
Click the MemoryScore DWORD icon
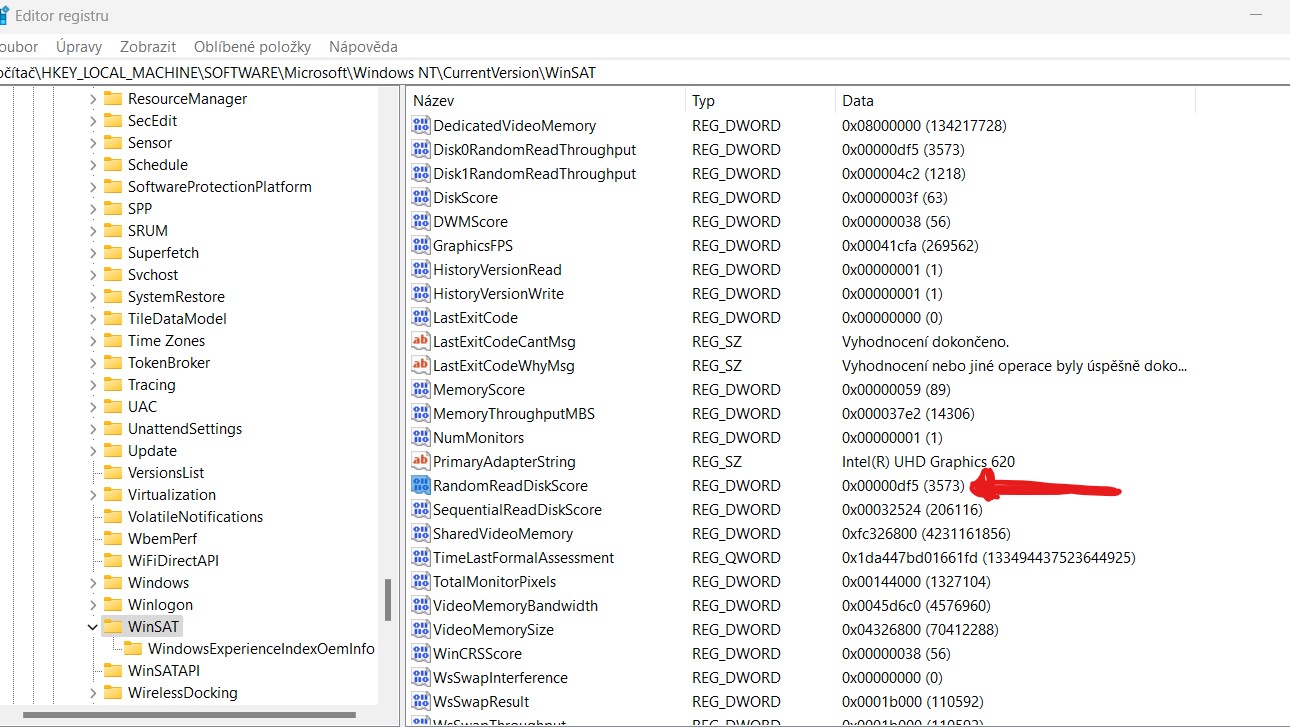click(420, 389)
